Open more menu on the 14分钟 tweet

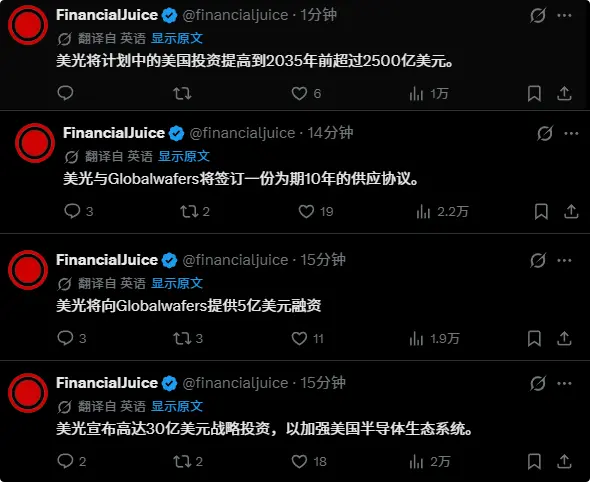tap(571, 134)
